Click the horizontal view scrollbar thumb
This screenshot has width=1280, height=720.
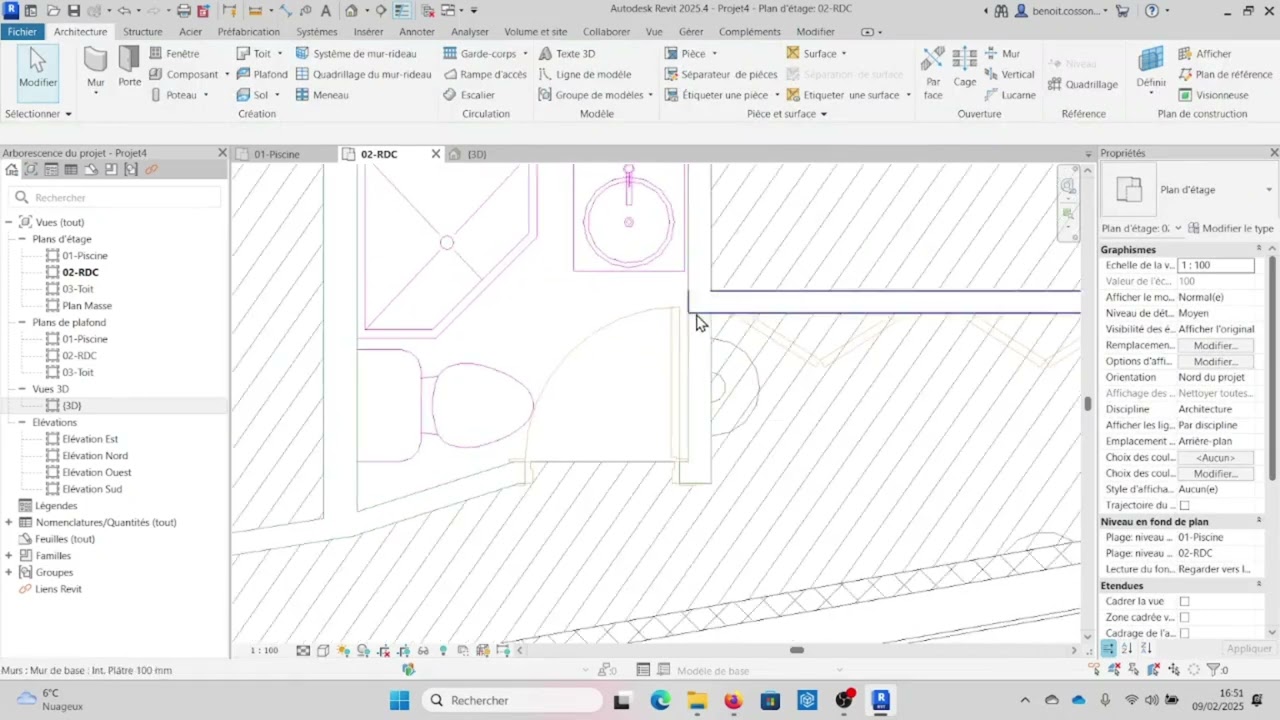pos(797,650)
